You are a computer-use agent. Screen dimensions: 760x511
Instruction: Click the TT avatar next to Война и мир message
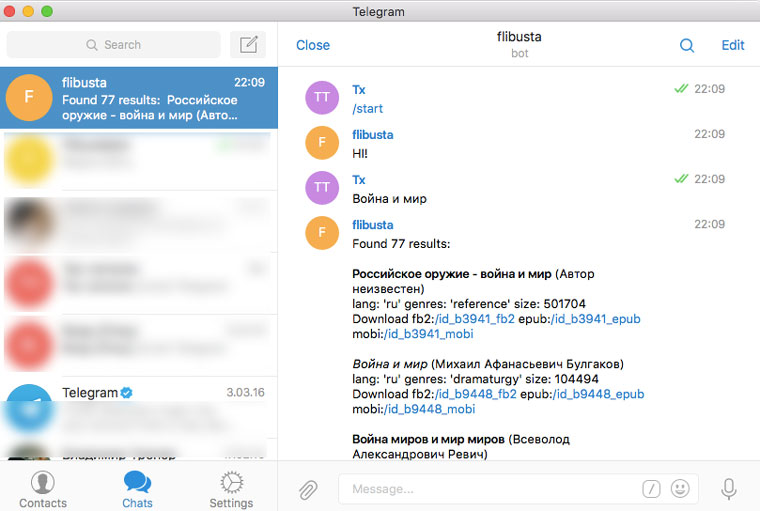pyautogui.click(x=322, y=188)
